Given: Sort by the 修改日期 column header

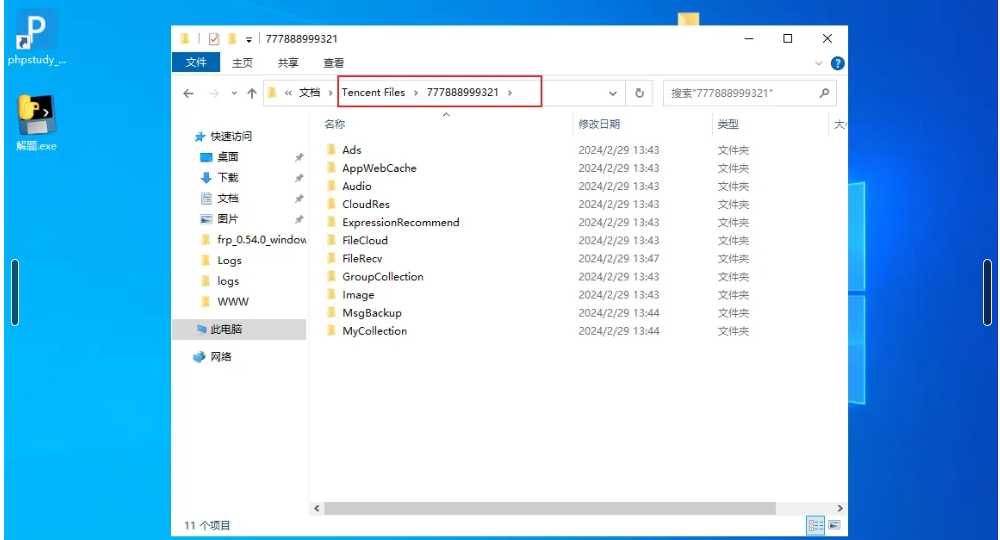Looking at the screenshot, I should coord(599,124).
